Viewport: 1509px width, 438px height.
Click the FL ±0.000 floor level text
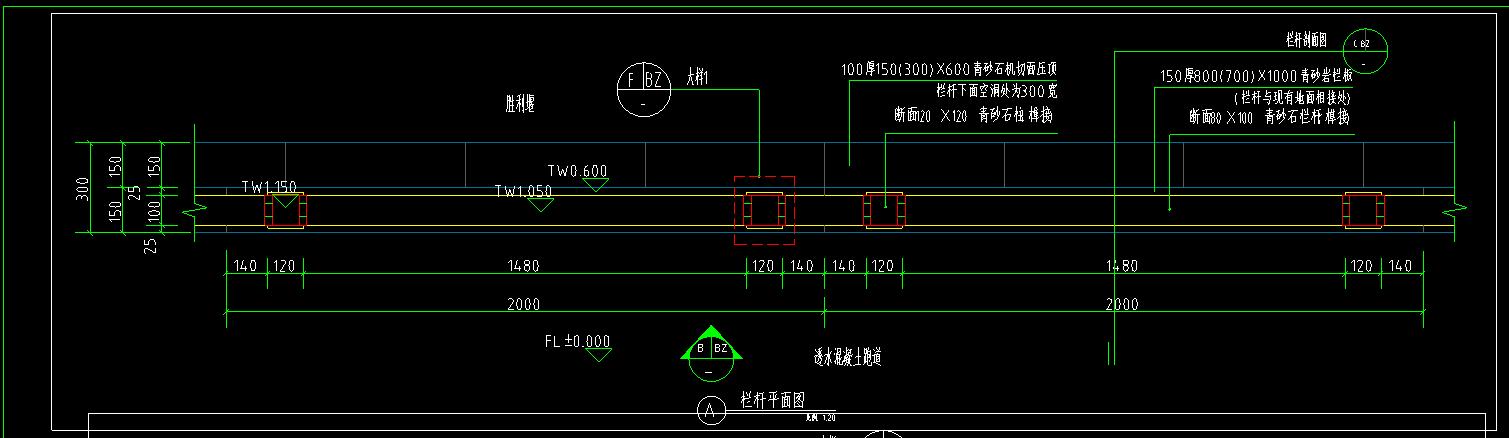pos(577,341)
